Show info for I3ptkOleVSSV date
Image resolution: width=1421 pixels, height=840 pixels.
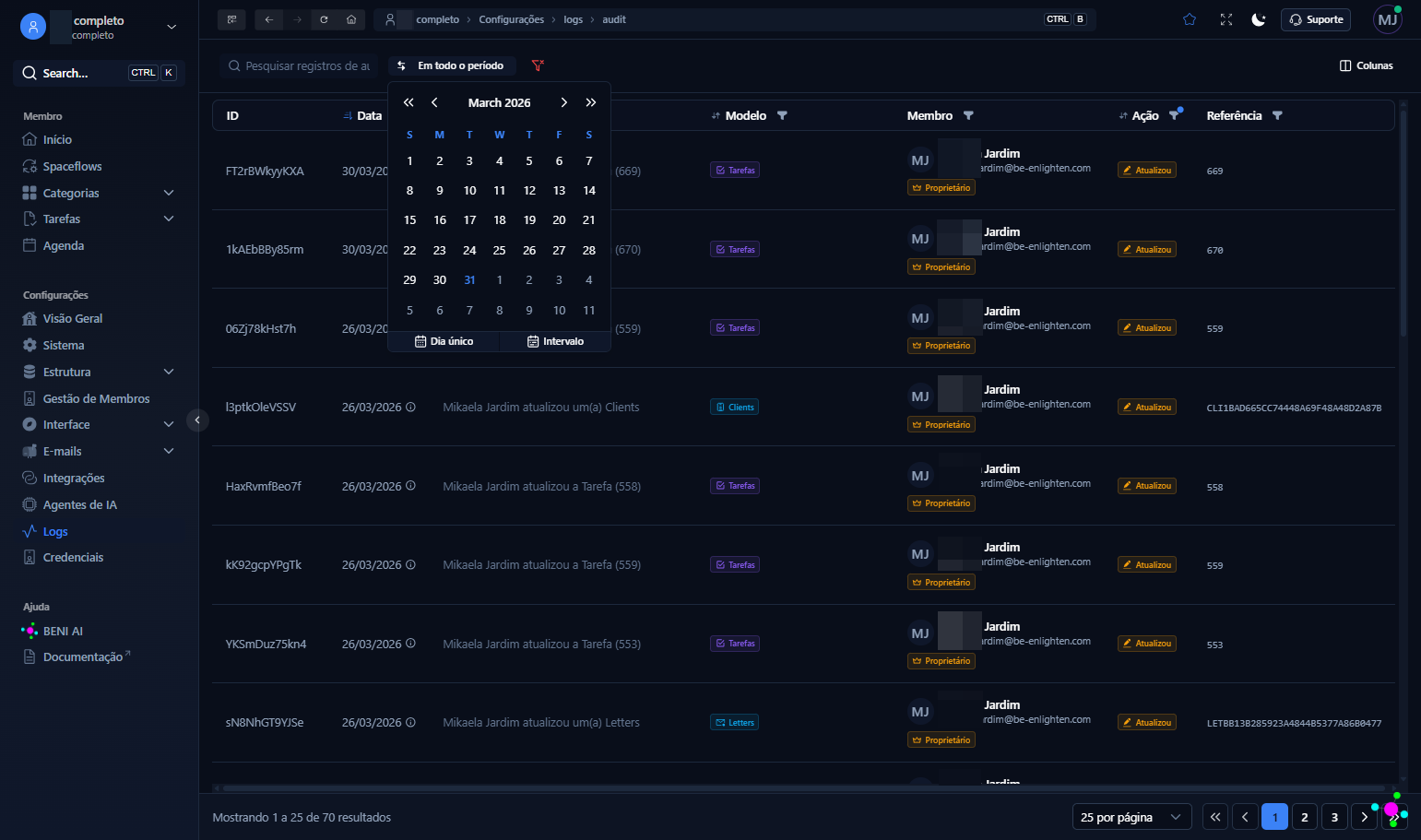[410, 407]
